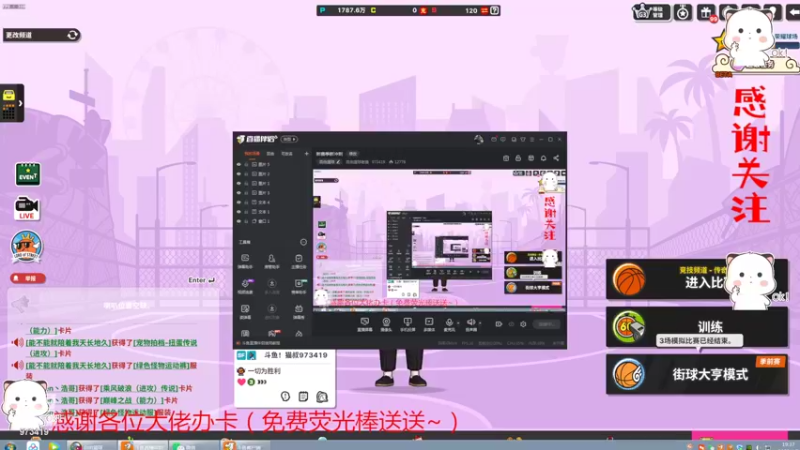
Task: Switch to the third scene tab
Action: pos(287,154)
